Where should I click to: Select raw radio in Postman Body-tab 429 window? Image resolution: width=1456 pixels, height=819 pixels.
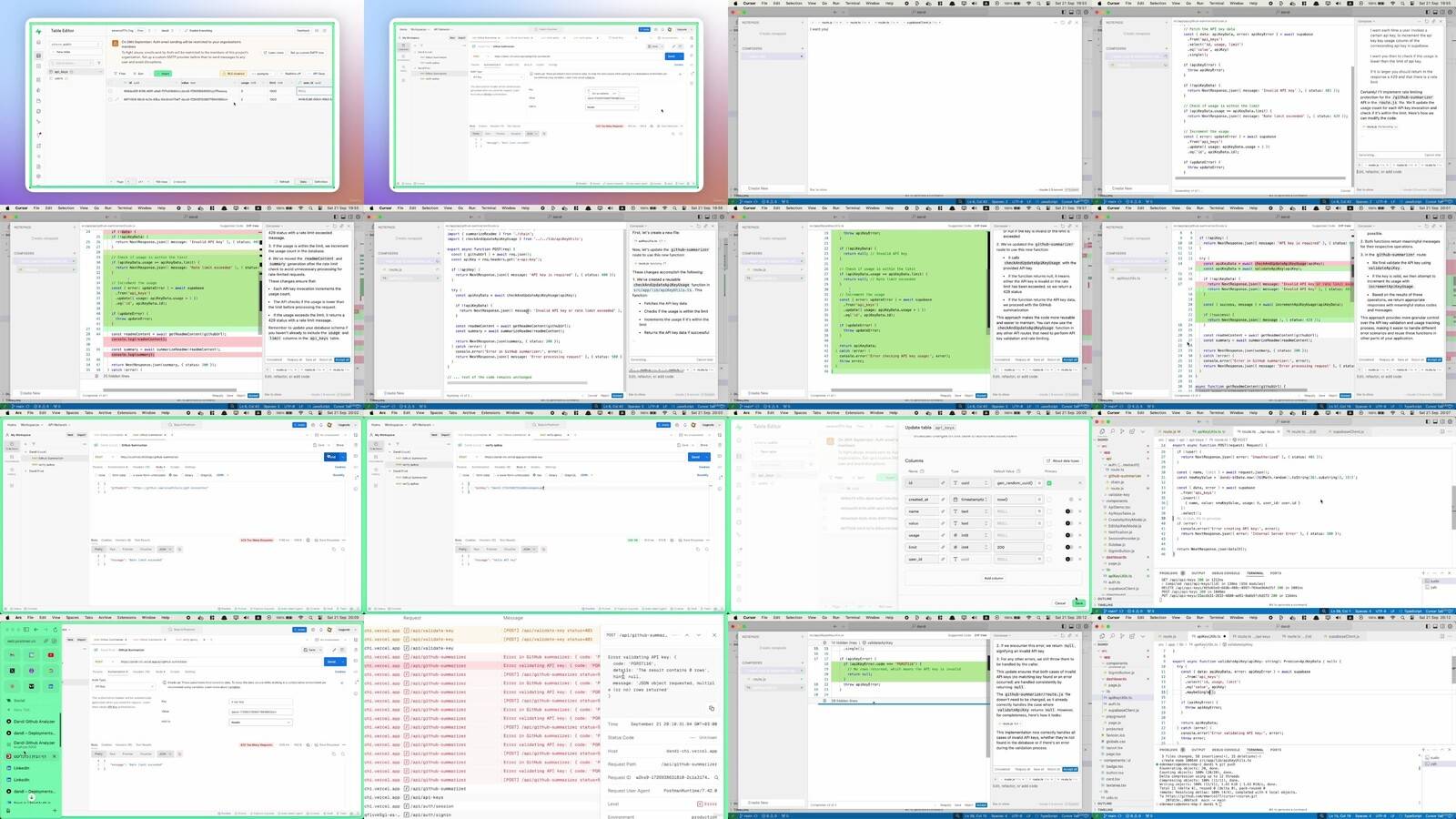170,475
